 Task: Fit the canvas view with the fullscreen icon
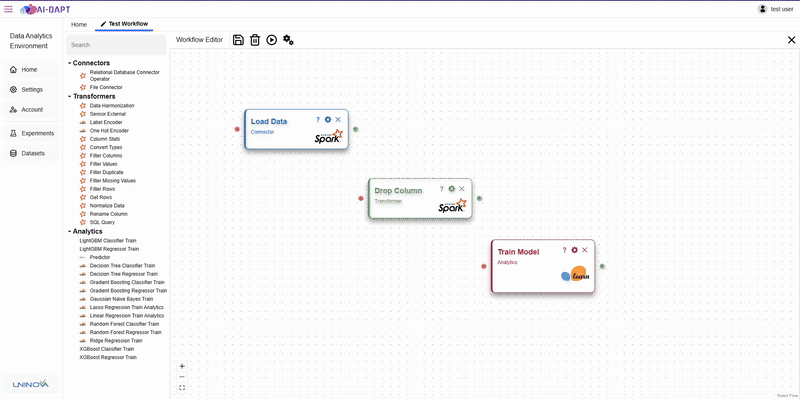point(182,388)
